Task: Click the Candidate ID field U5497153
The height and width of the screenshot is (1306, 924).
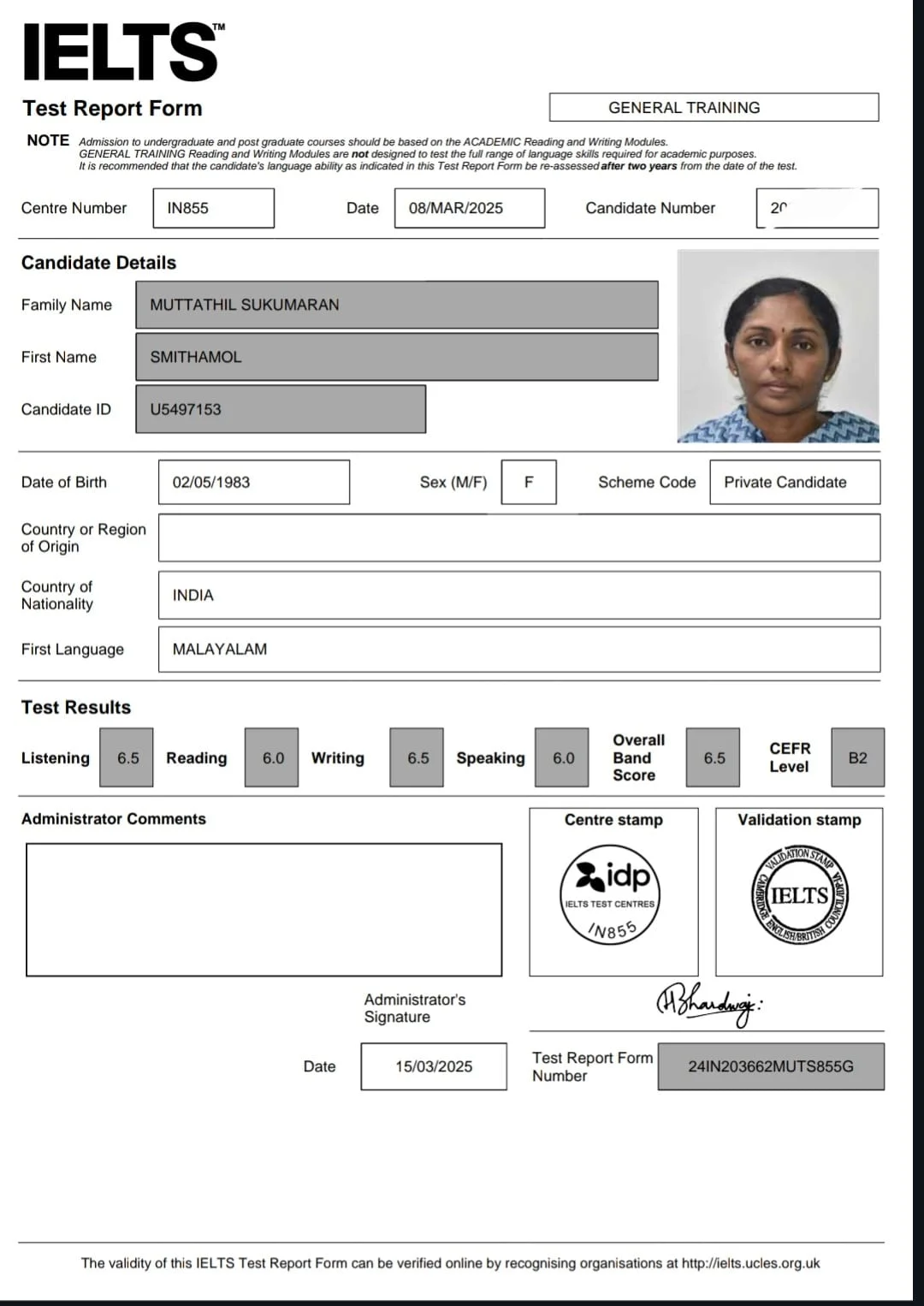Action: (281, 409)
